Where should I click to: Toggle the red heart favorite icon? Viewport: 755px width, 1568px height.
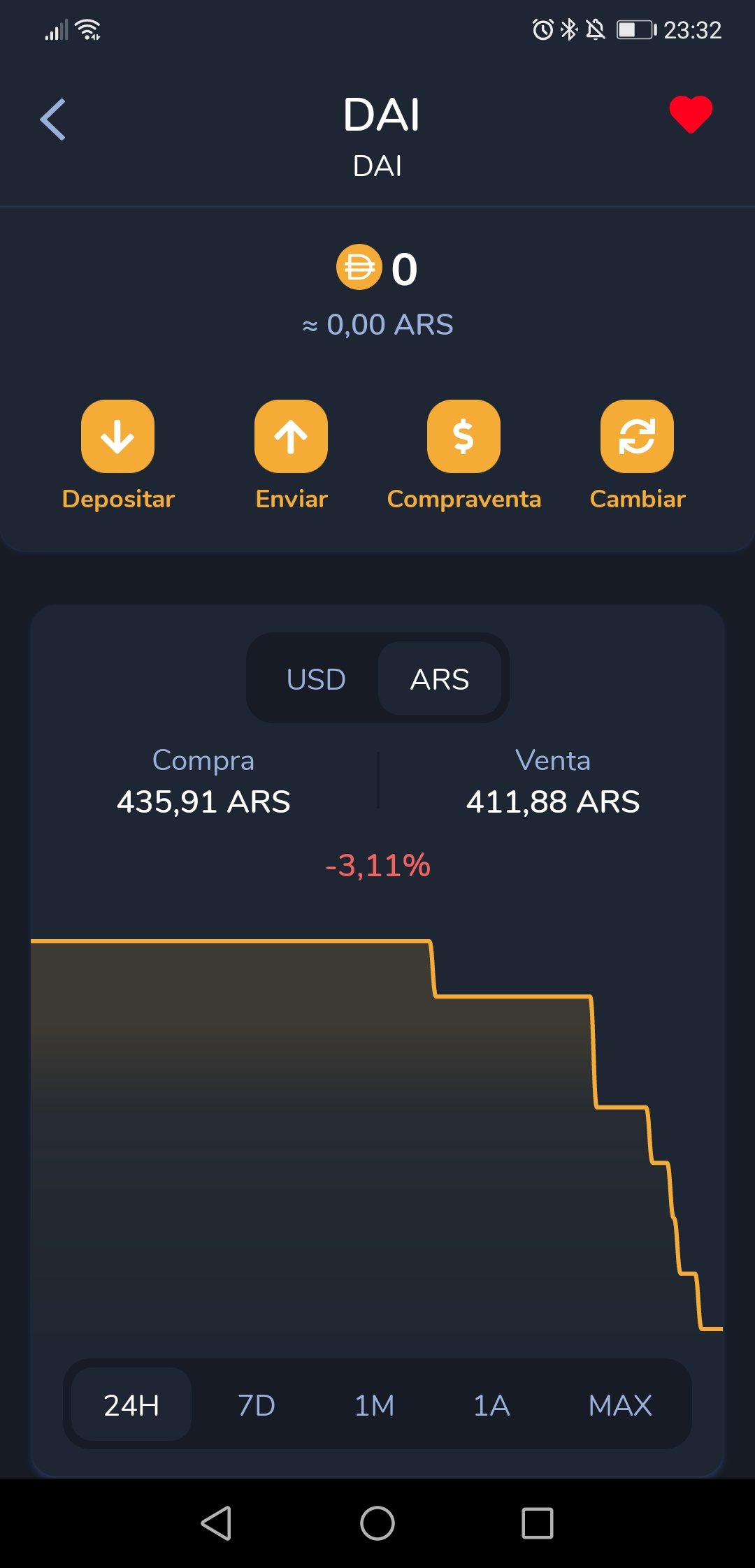pos(690,114)
